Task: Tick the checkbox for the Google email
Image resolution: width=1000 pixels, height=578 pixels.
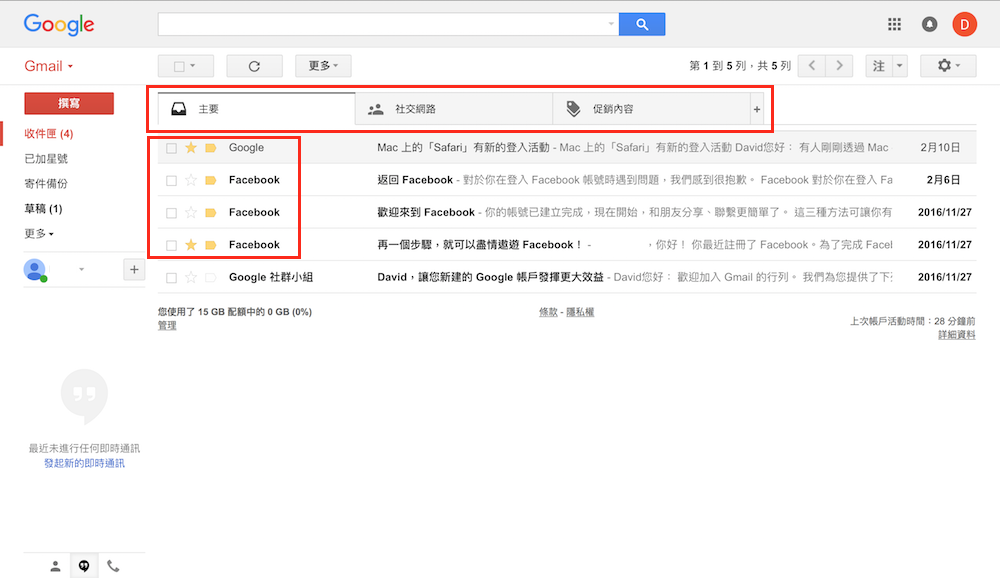Action: (x=171, y=148)
